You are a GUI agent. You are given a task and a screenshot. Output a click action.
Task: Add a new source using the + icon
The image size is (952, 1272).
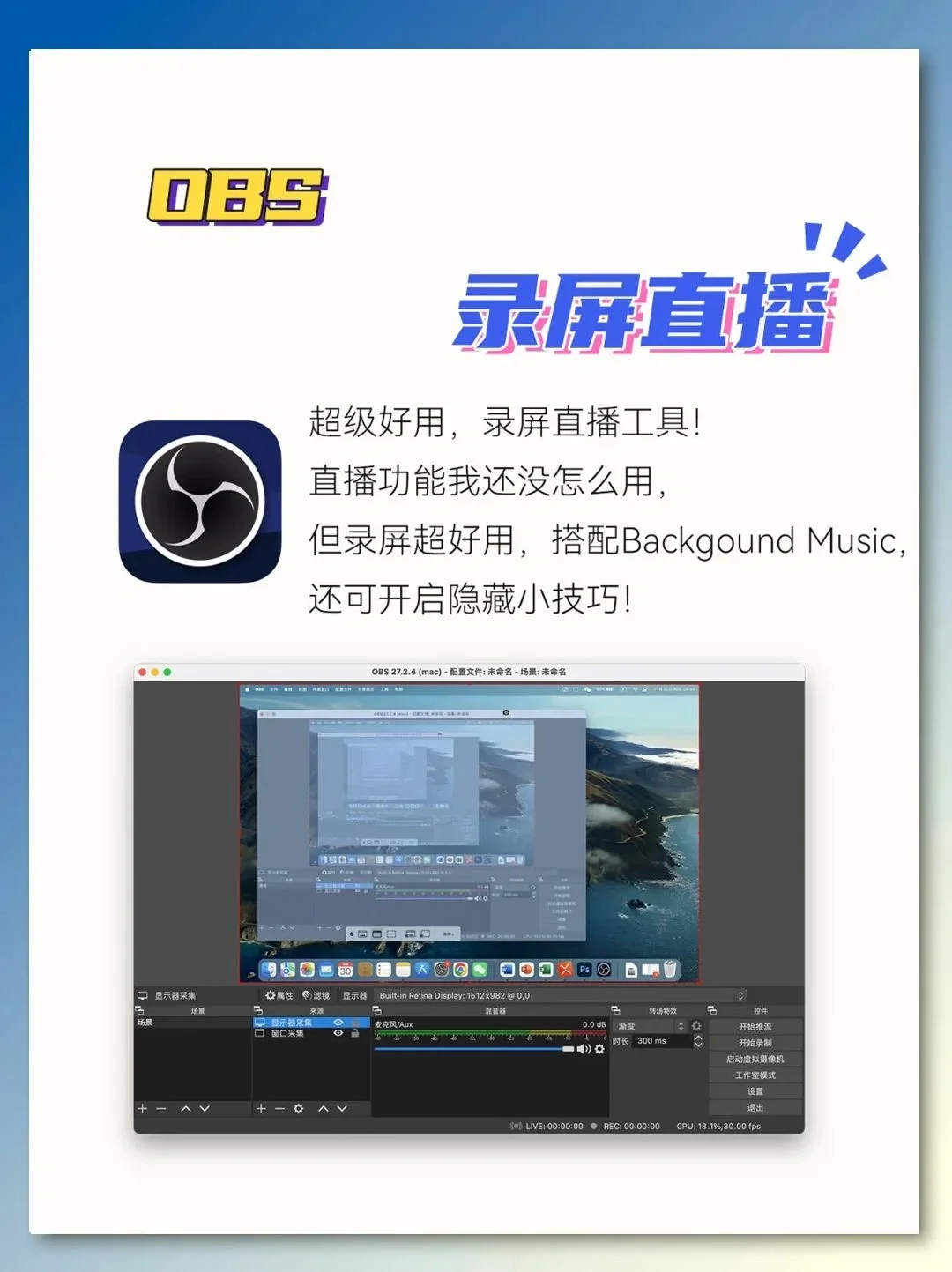pyautogui.click(x=261, y=1109)
